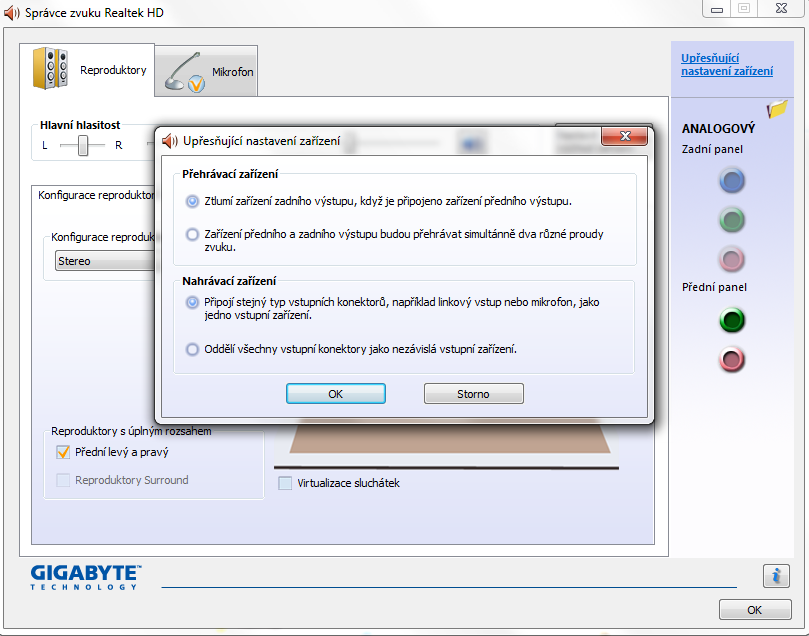Toggle Přední levý a pravý checkbox
The image size is (809, 636).
[x=63, y=452]
